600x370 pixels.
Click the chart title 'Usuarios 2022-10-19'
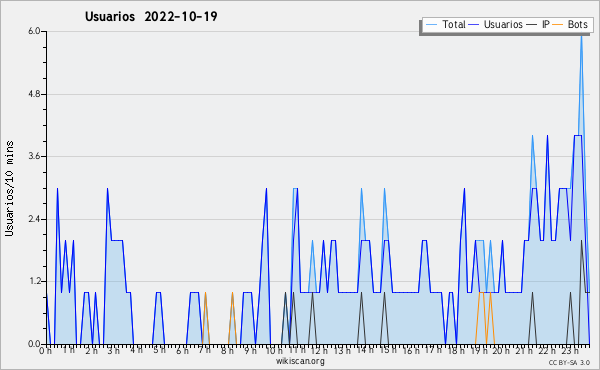click(x=151, y=17)
